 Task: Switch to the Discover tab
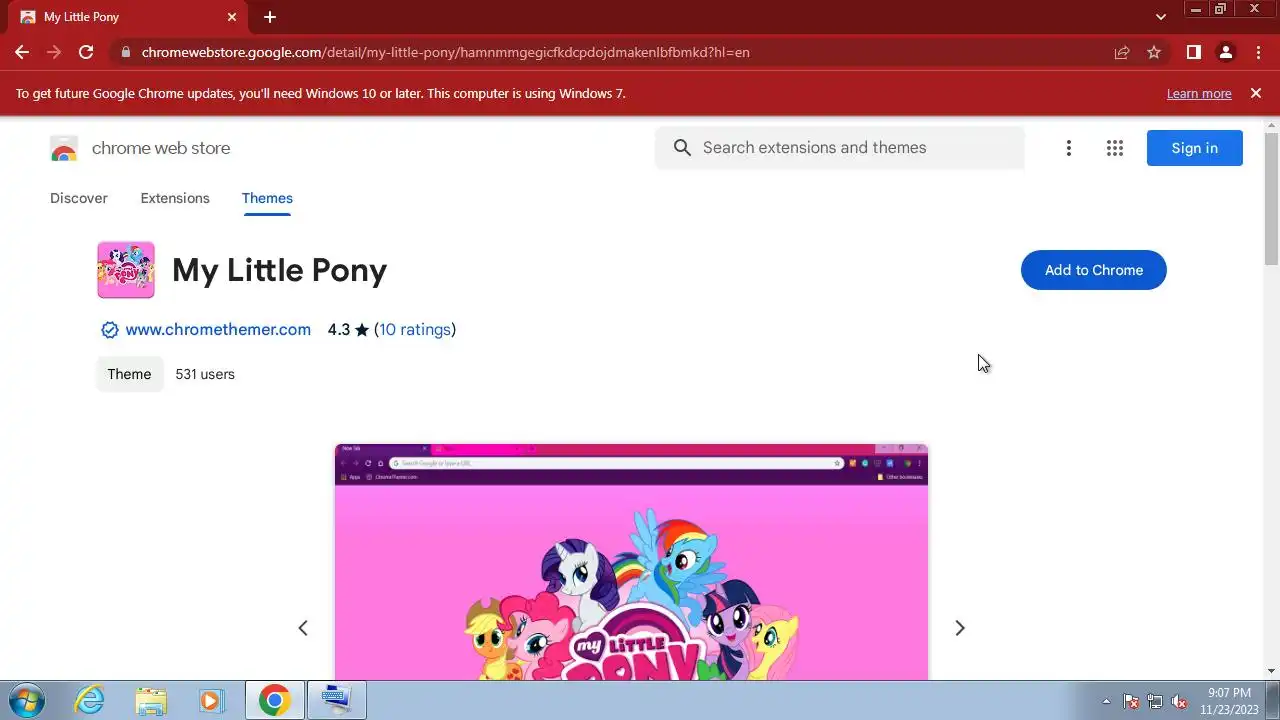pos(79,198)
